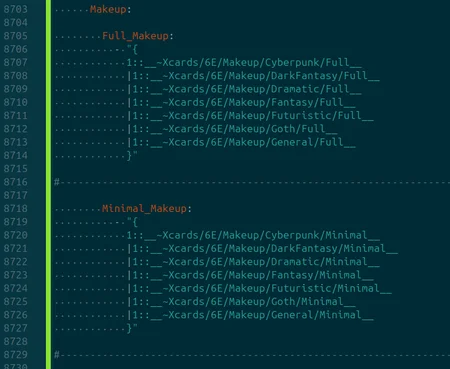Place cursor in General/Full path line

pos(242,142)
